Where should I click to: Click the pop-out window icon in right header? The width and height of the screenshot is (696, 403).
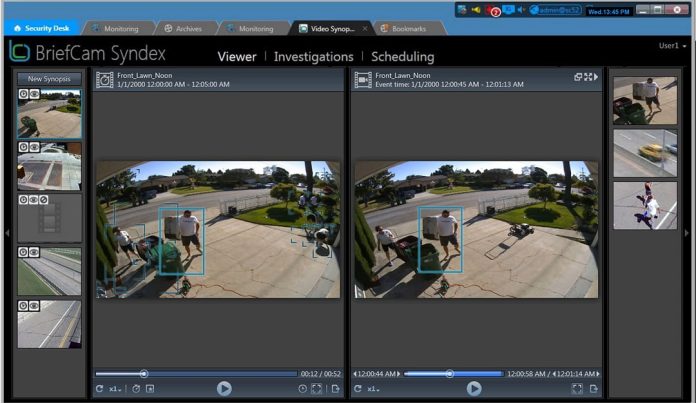coord(578,77)
